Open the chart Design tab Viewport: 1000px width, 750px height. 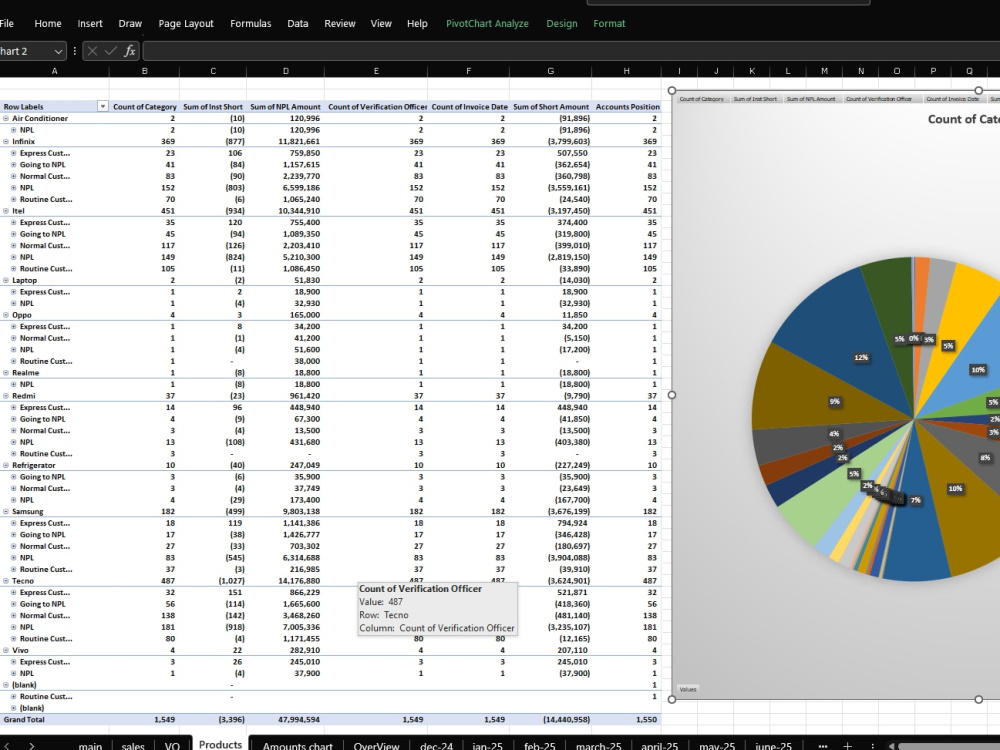click(562, 24)
